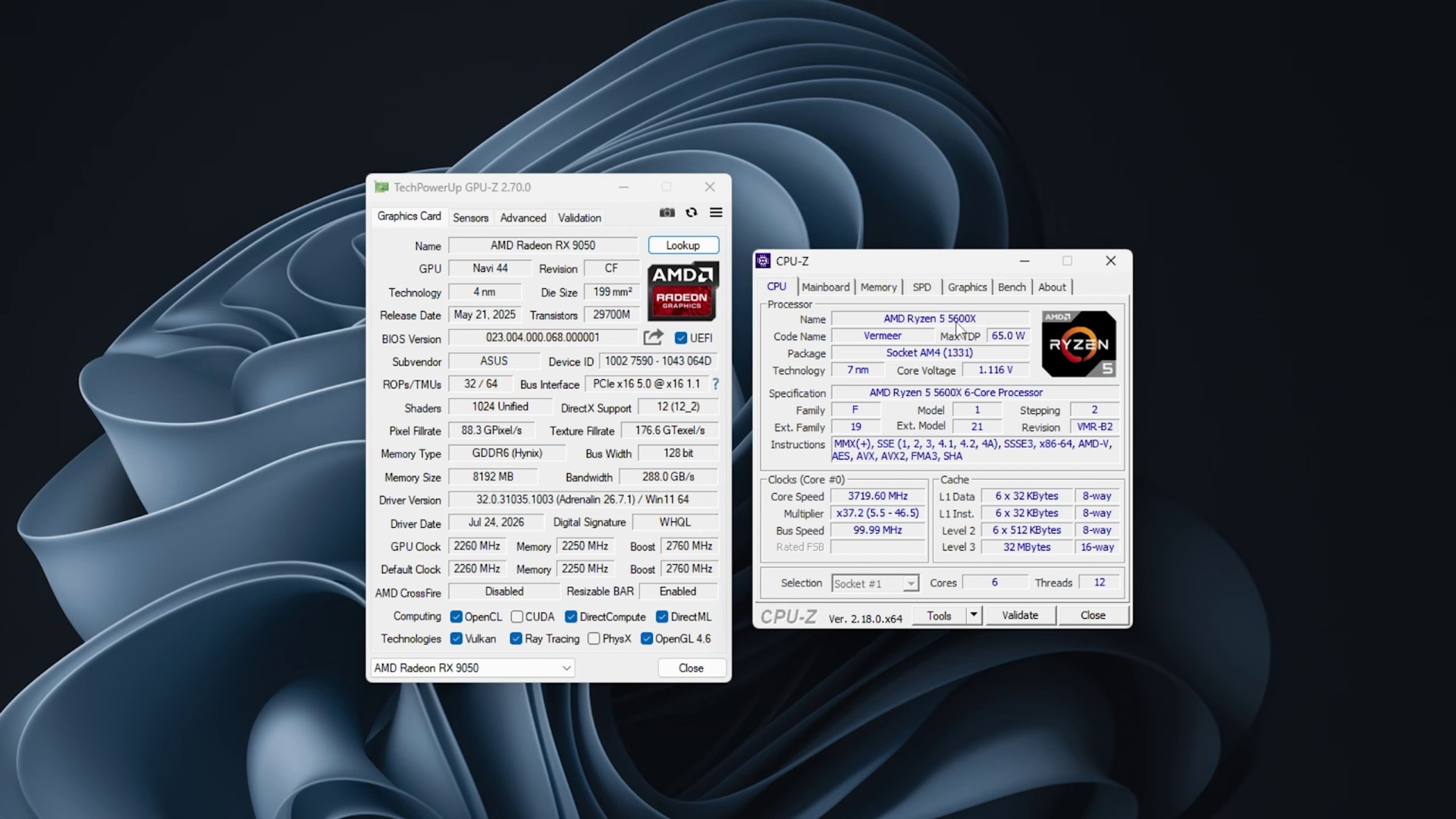Screen dimensions: 1456x819
Task: Toggle the DirectML checkbox
Action: pos(662,617)
